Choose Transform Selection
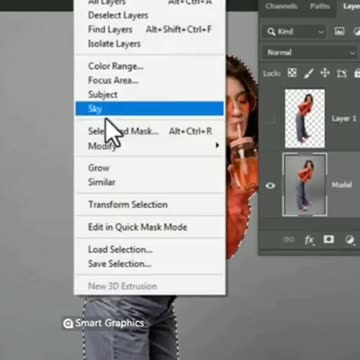Screen dimensions: 360x360 [150, 204]
